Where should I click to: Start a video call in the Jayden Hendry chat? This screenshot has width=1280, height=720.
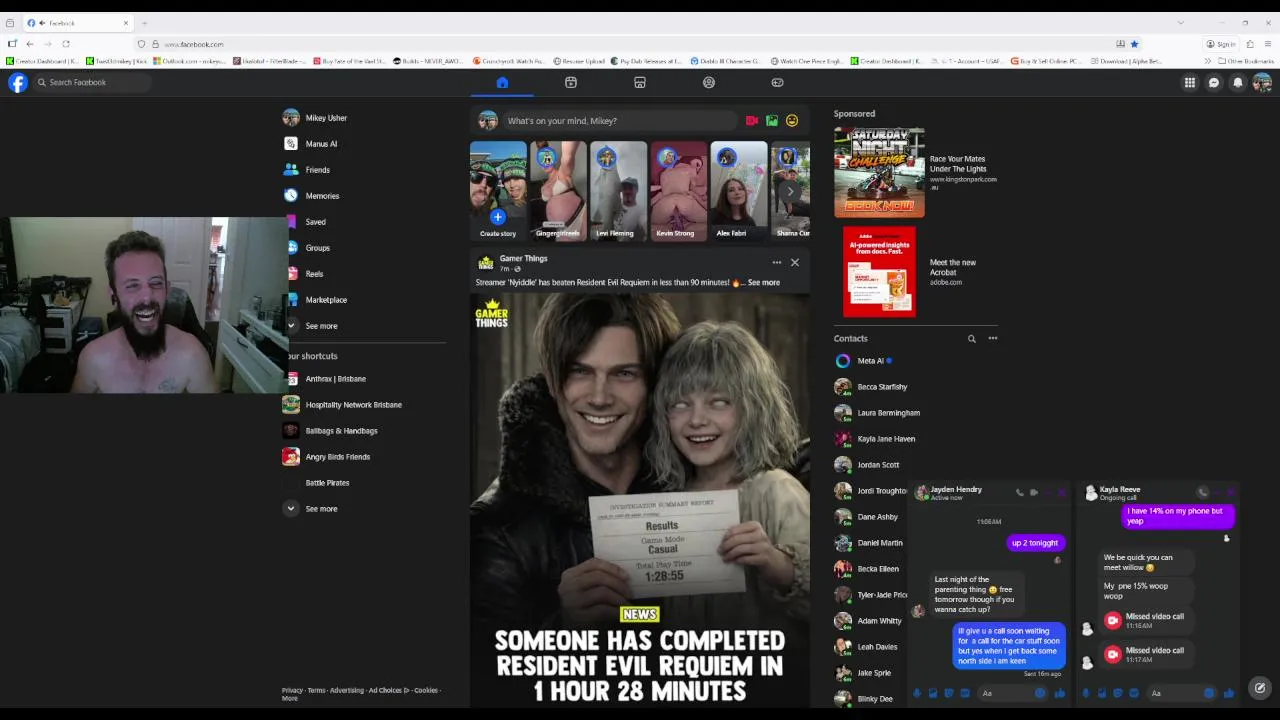click(1034, 492)
